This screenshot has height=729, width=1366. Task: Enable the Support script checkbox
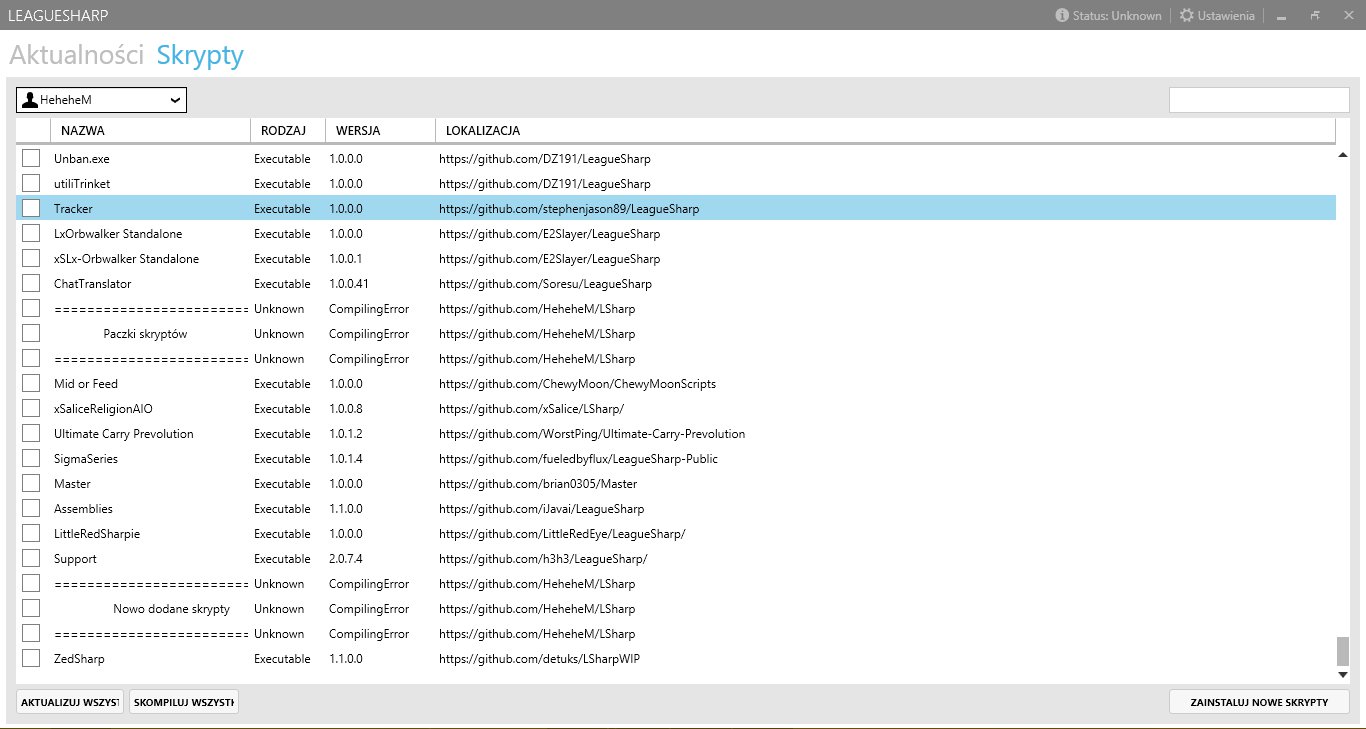pyautogui.click(x=31, y=558)
